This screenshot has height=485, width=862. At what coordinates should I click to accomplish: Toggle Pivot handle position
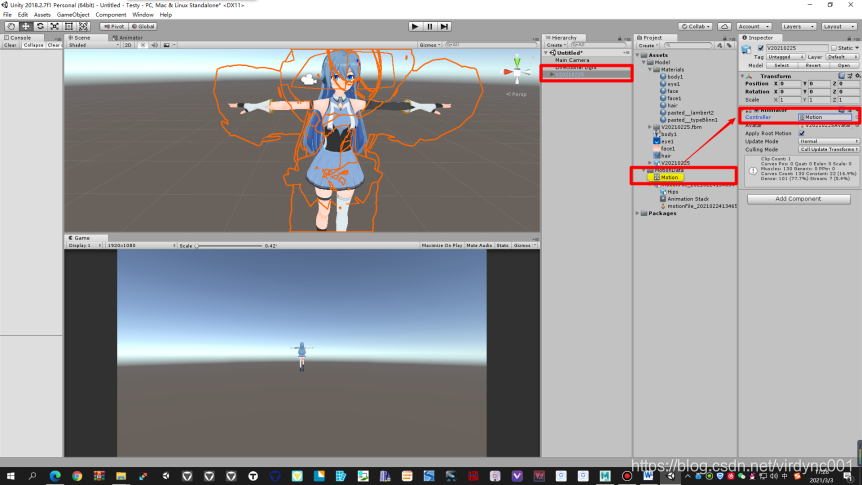click(x=114, y=26)
